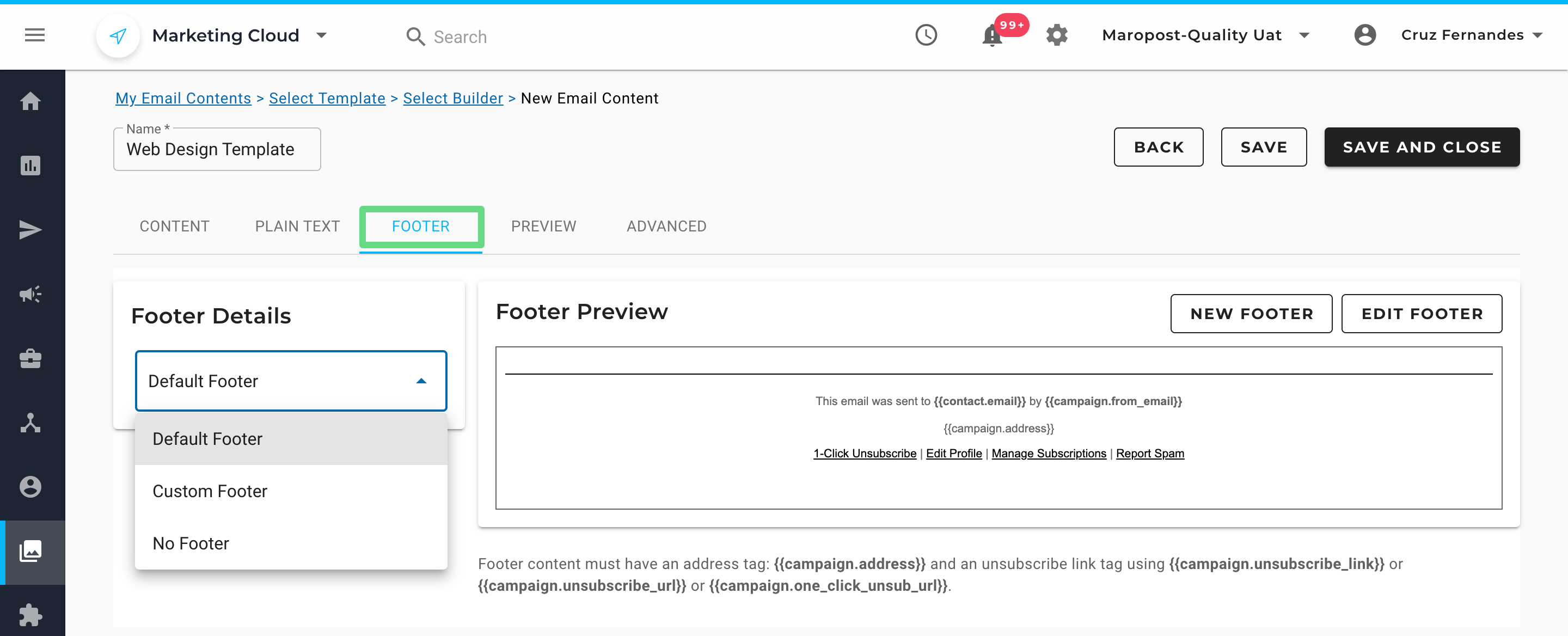Follow the My Email Contents breadcrumb link
This screenshot has height=636, width=1568.
183,98
